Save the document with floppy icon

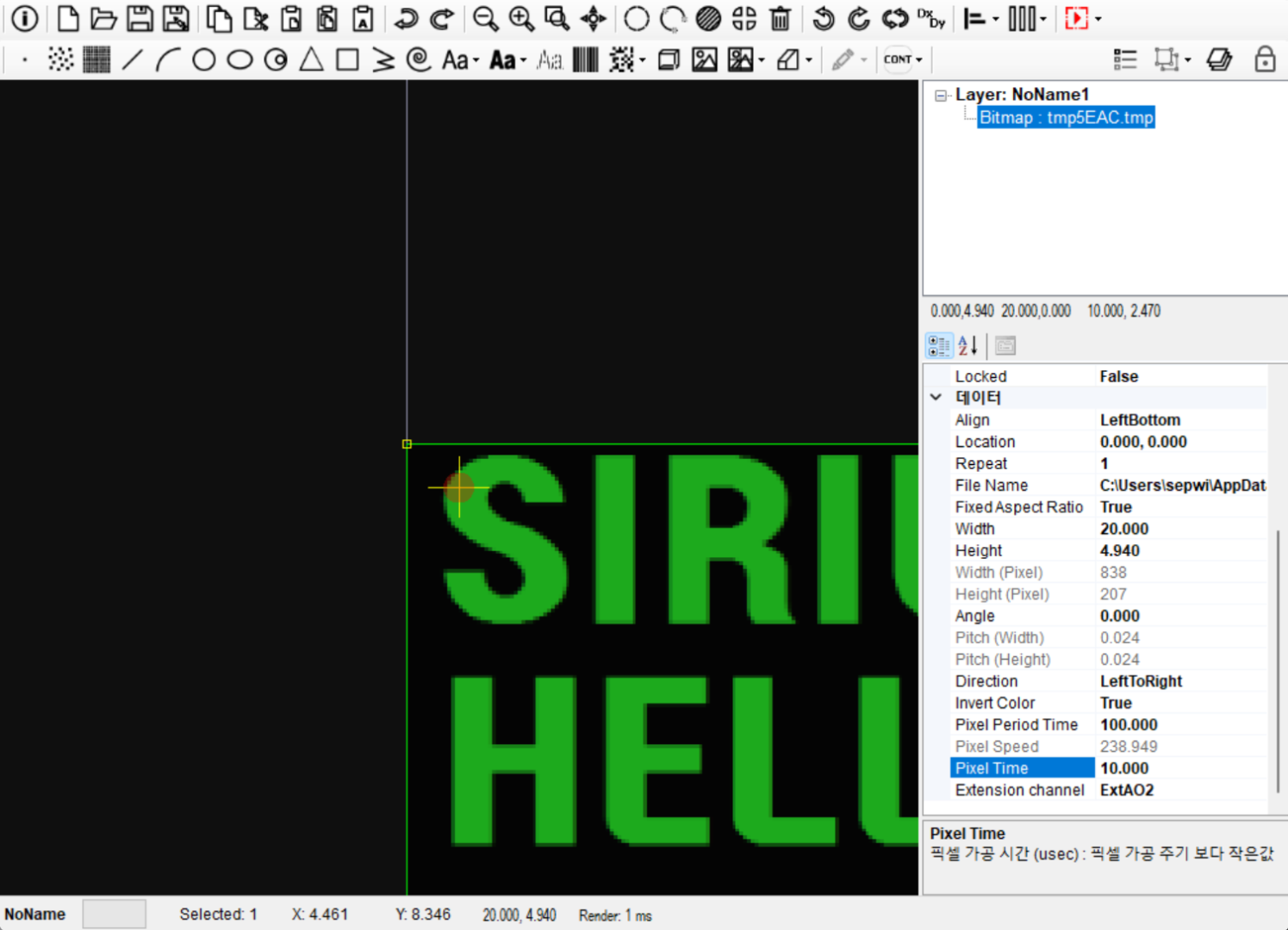pos(140,18)
